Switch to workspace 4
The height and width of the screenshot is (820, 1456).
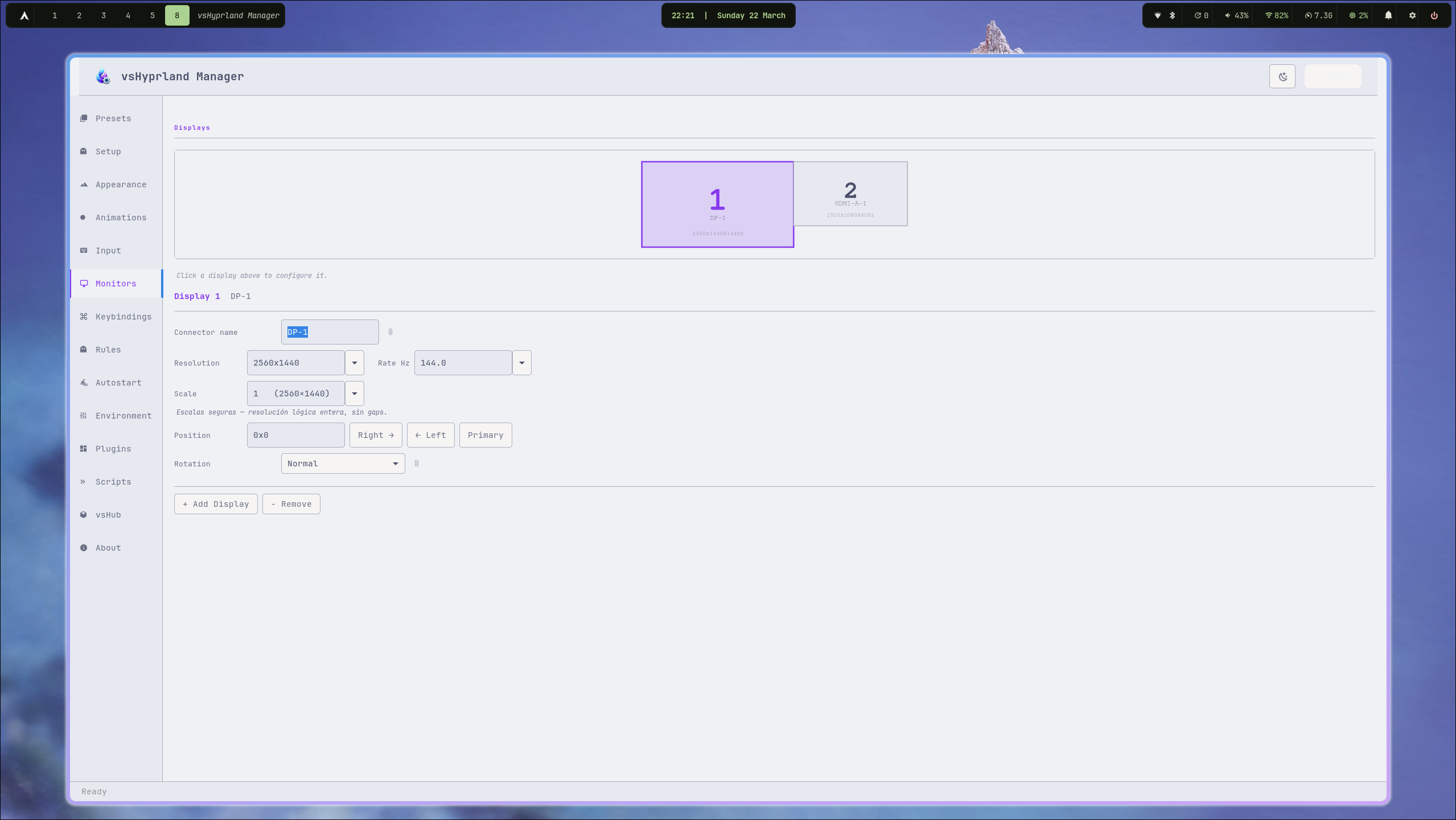coord(128,15)
